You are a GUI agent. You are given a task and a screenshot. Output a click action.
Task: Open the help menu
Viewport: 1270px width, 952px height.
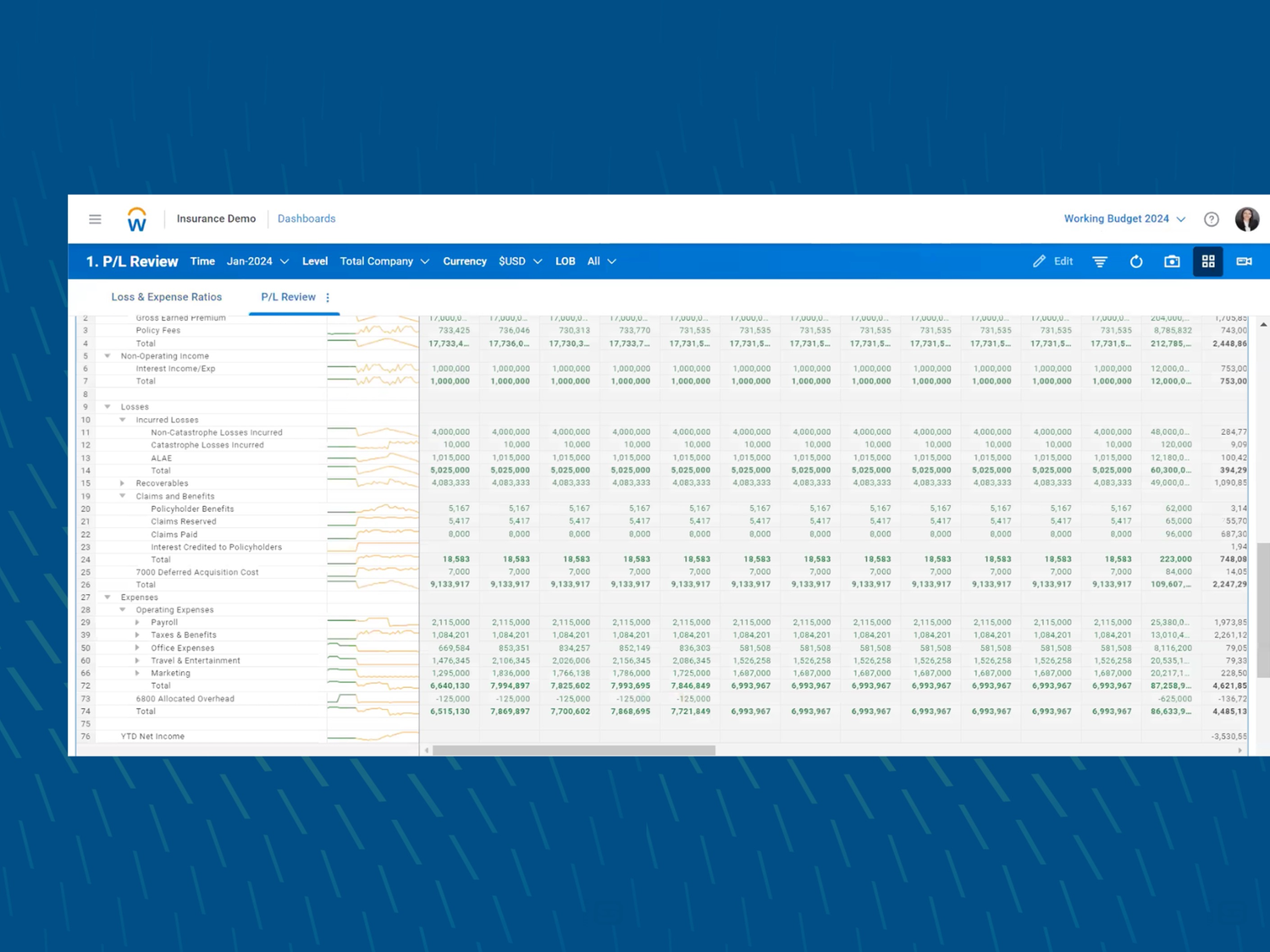pyautogui.click(x=1211, y=218)
